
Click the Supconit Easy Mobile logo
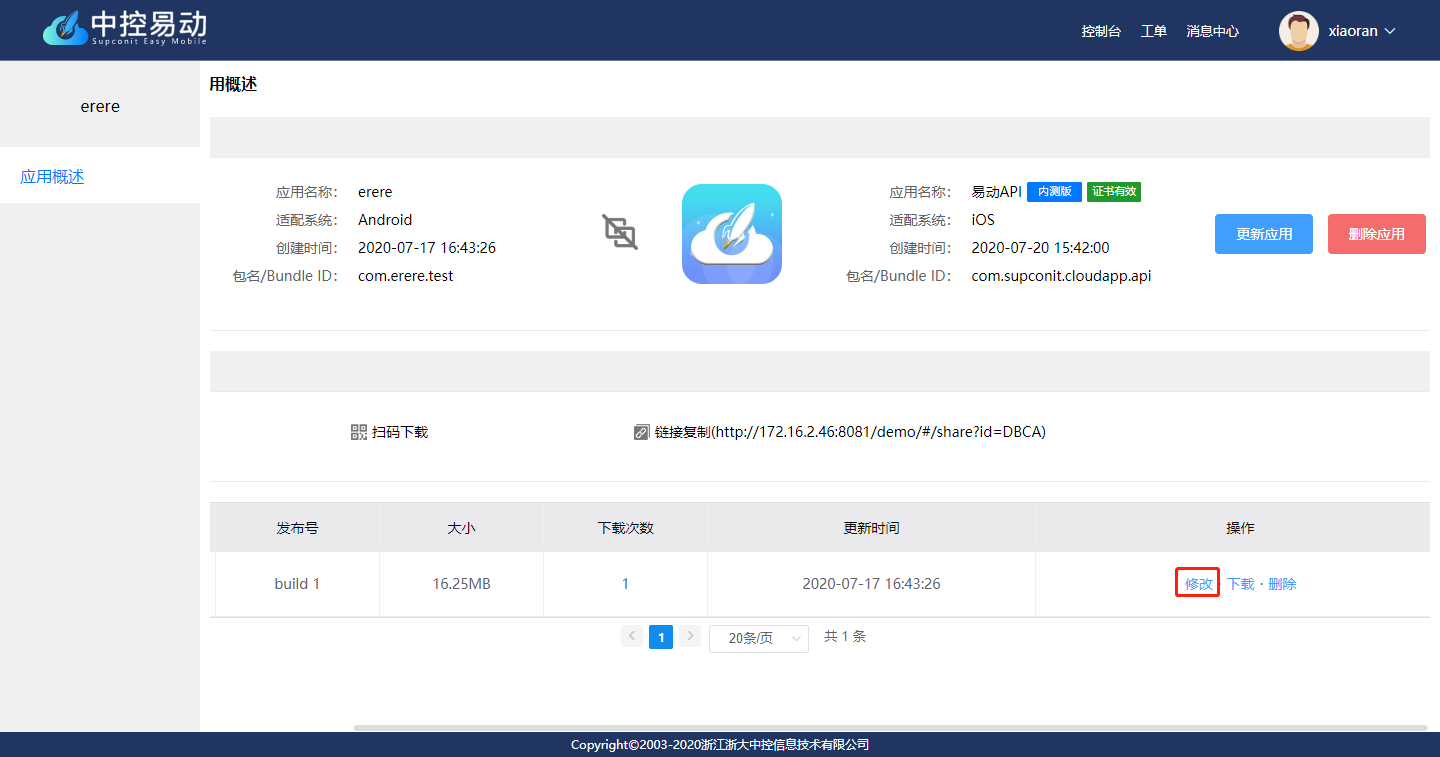click(x=125, y=27)
